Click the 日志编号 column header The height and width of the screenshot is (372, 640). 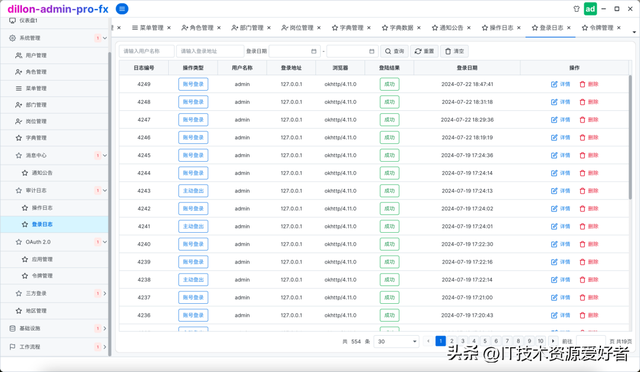tap(144, 68)
